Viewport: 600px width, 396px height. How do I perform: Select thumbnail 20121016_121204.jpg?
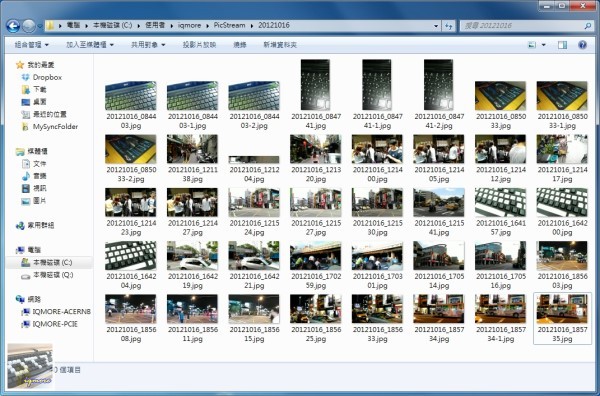(x=254, y=160)
